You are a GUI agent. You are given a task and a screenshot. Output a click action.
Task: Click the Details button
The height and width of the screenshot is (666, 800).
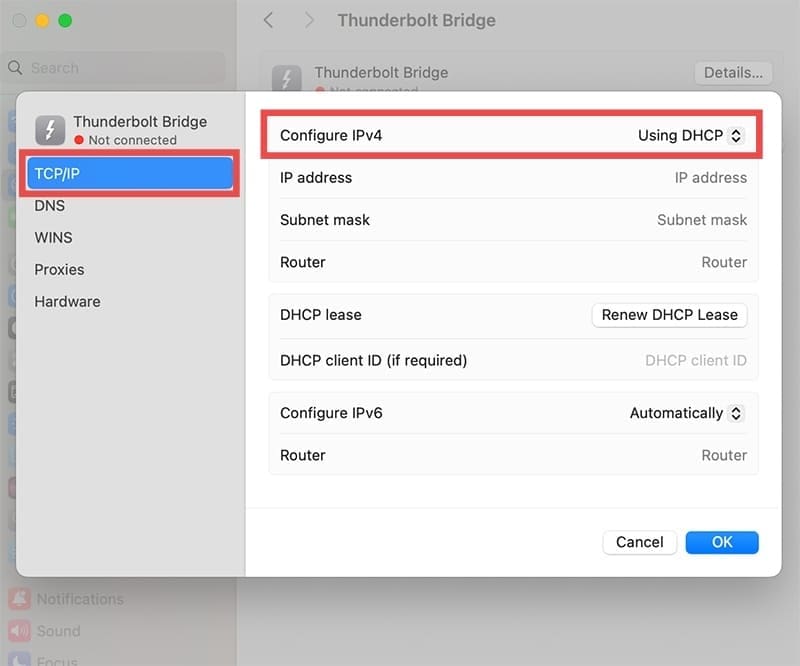pos(733,72)
